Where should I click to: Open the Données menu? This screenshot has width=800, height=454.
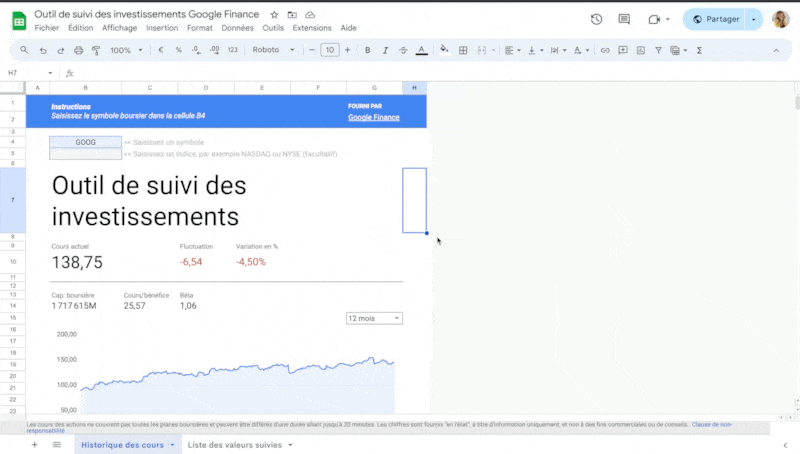237,28
